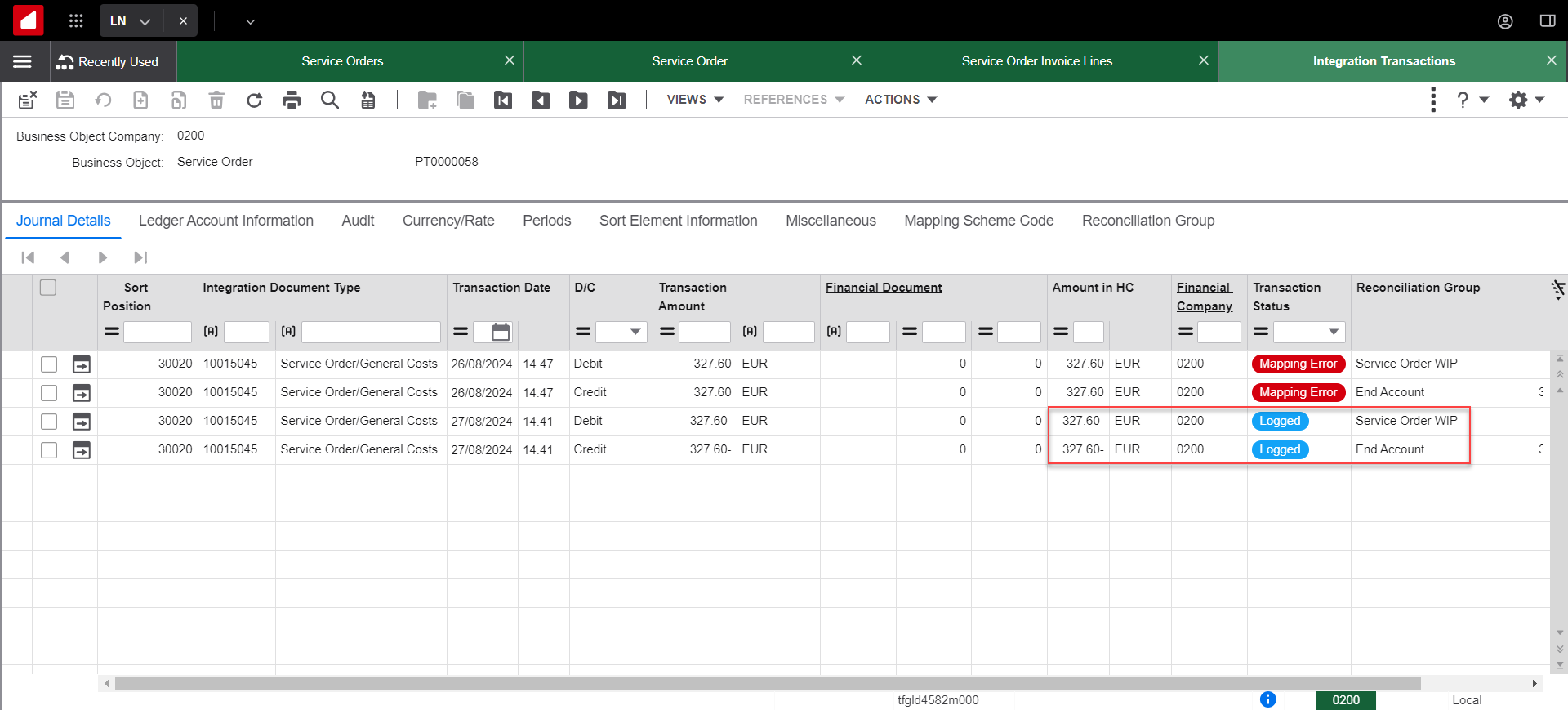
Task: Check the last row Credit 27/08/2024 checkbox
Action: click(49, 450)
